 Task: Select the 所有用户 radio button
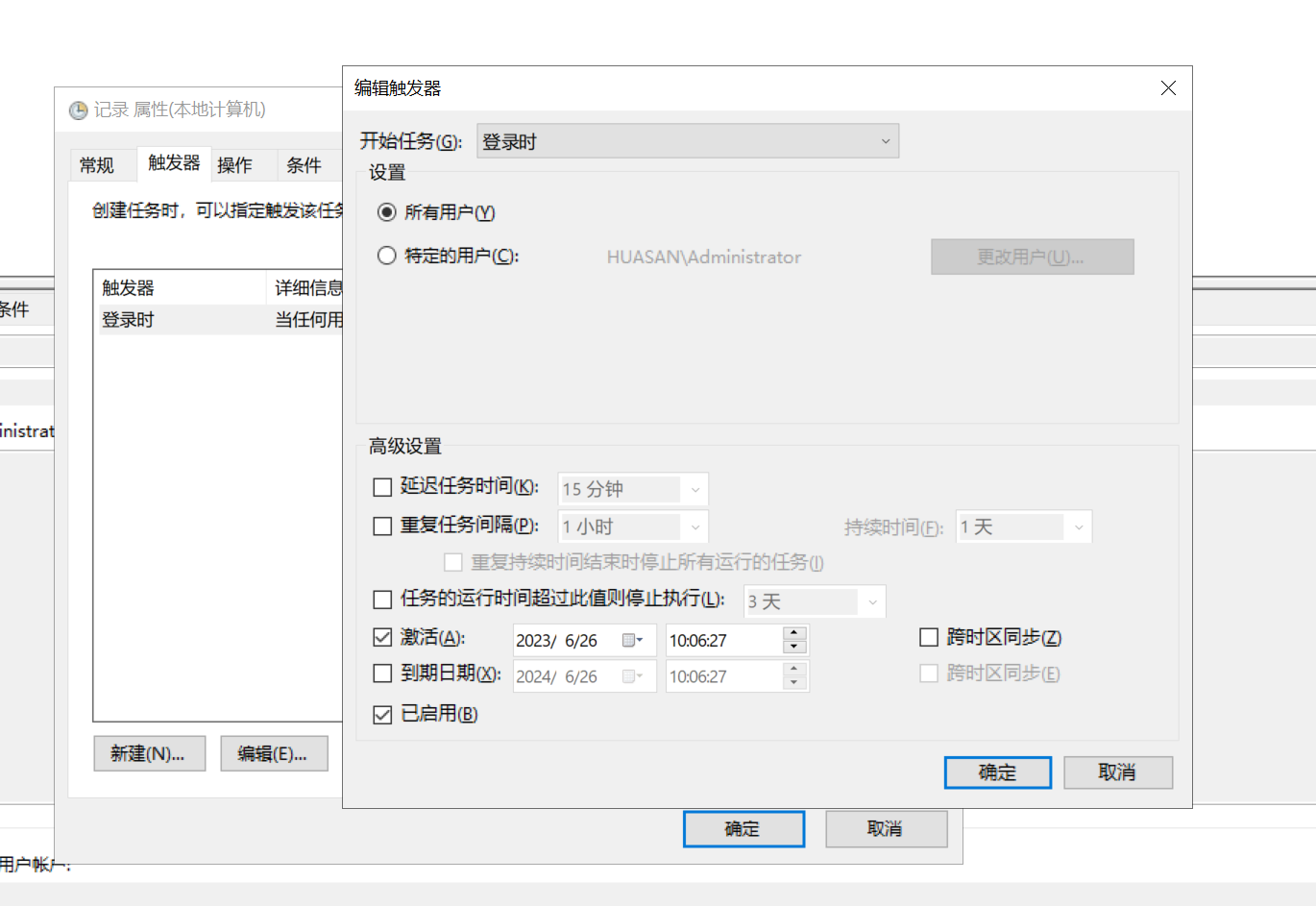(387, 212)
